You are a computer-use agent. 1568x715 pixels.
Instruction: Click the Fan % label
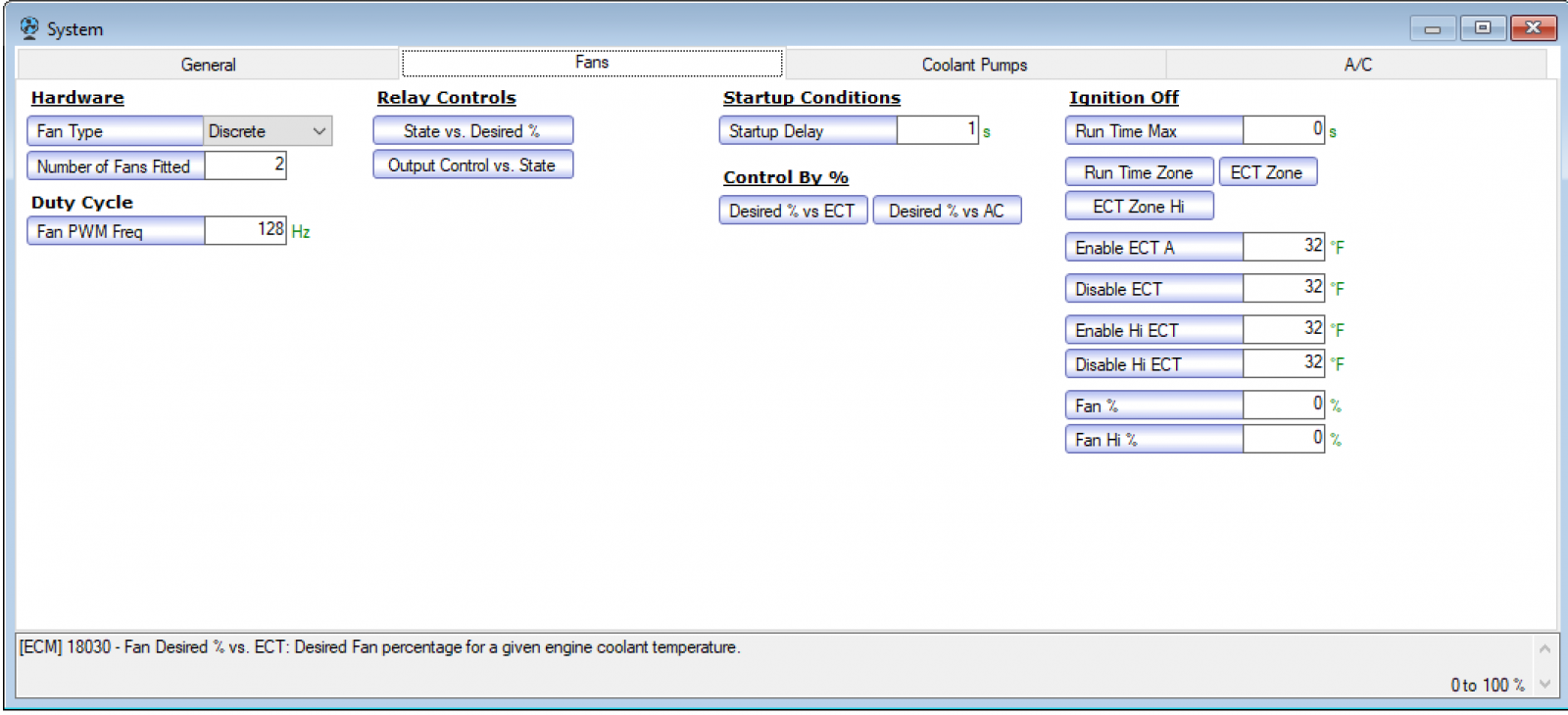1153,405
